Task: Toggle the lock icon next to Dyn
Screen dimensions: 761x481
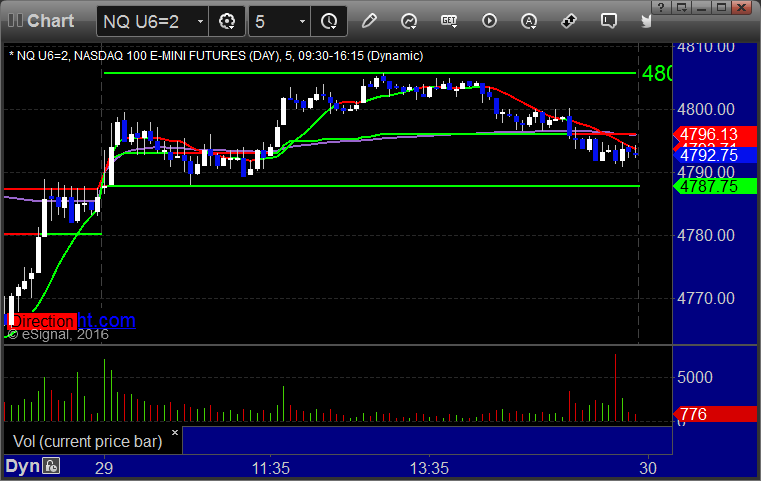Action: [51, 466]
